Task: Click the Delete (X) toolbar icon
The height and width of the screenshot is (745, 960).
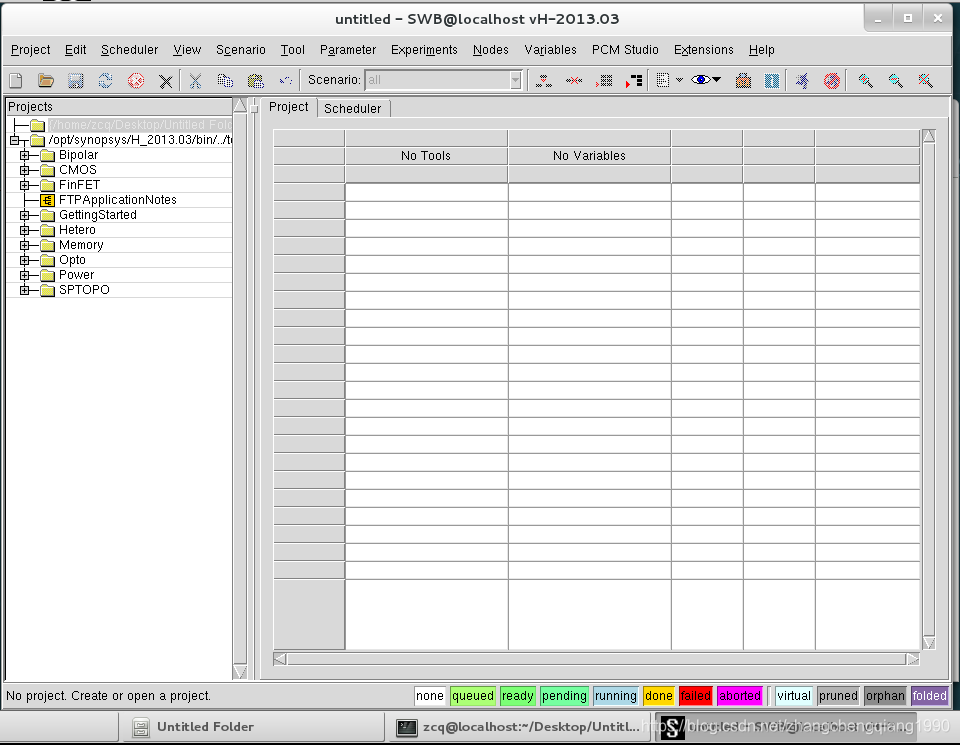Action: [x=165, y=81]
